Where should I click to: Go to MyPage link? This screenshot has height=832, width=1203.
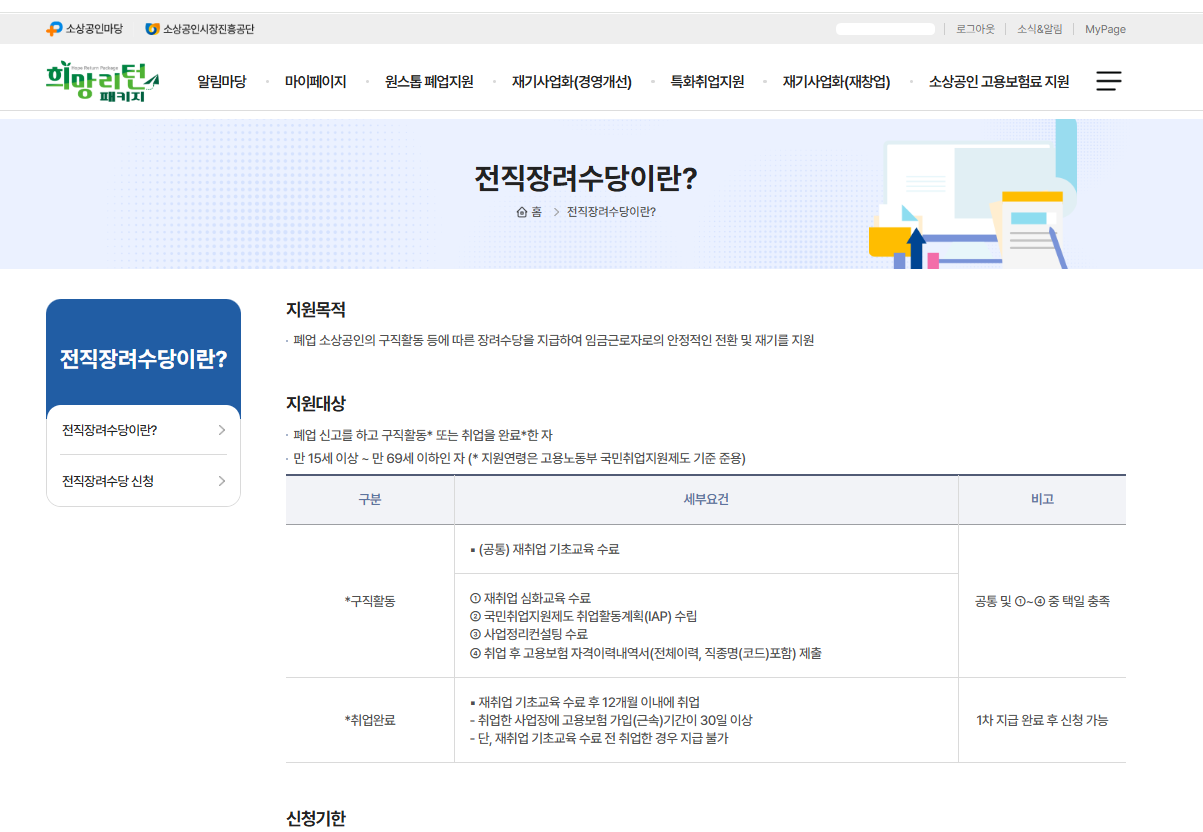point(1105,29)
